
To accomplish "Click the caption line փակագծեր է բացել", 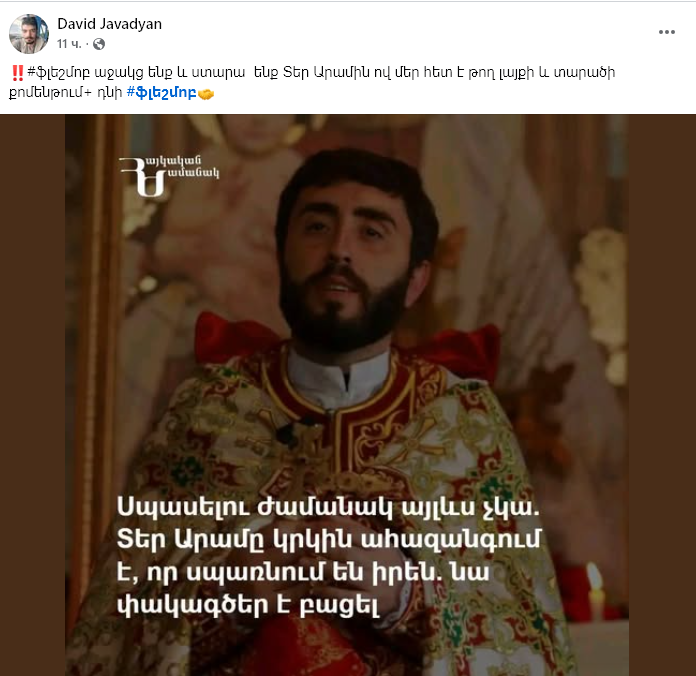I will [x=249, y=605].
